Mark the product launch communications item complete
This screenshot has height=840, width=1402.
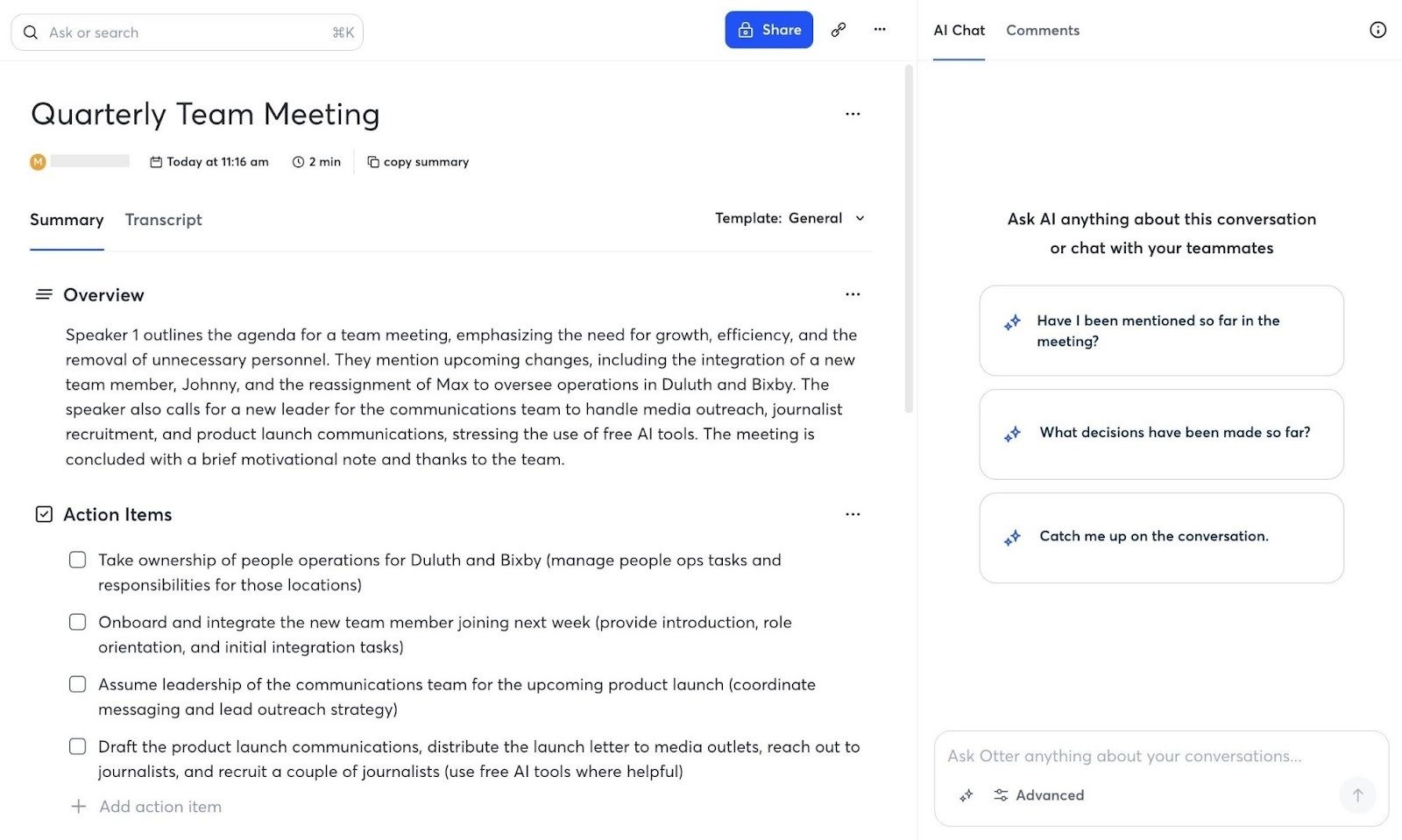click(x=78, y=746)
